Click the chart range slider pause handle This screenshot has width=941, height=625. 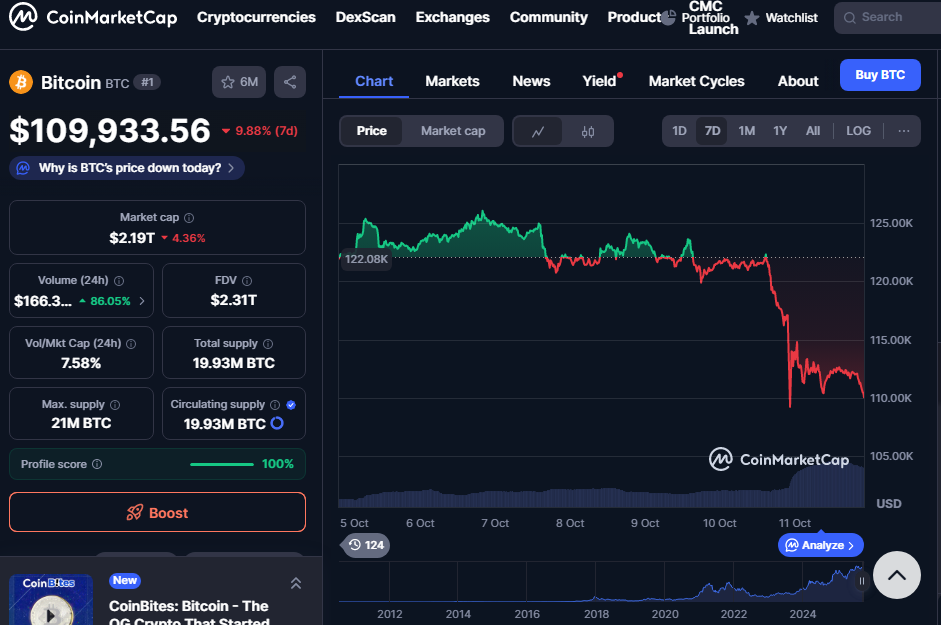(x=861, y=580)
